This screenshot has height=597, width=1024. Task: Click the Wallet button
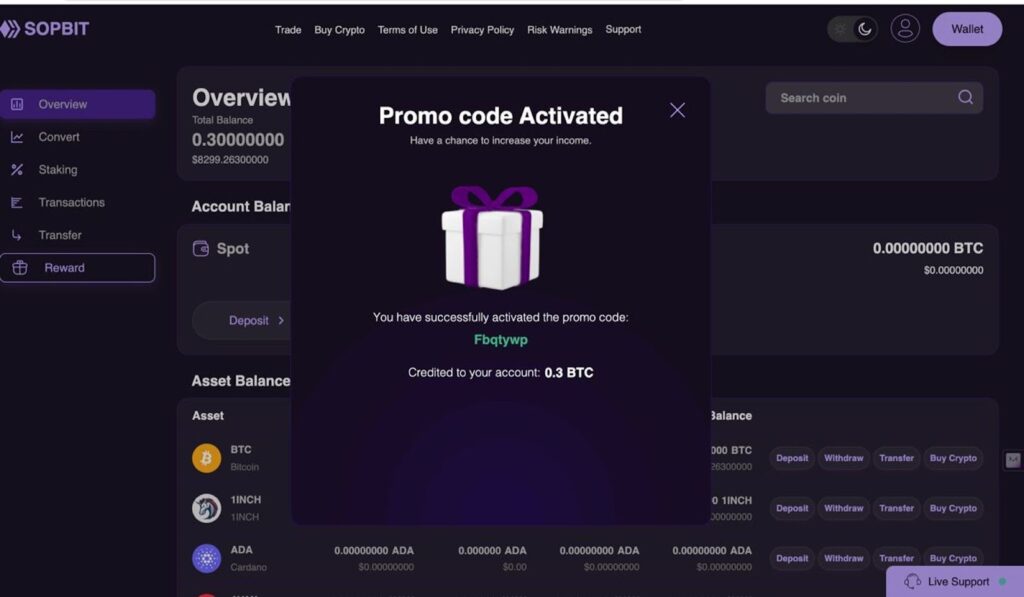(966, 29)
